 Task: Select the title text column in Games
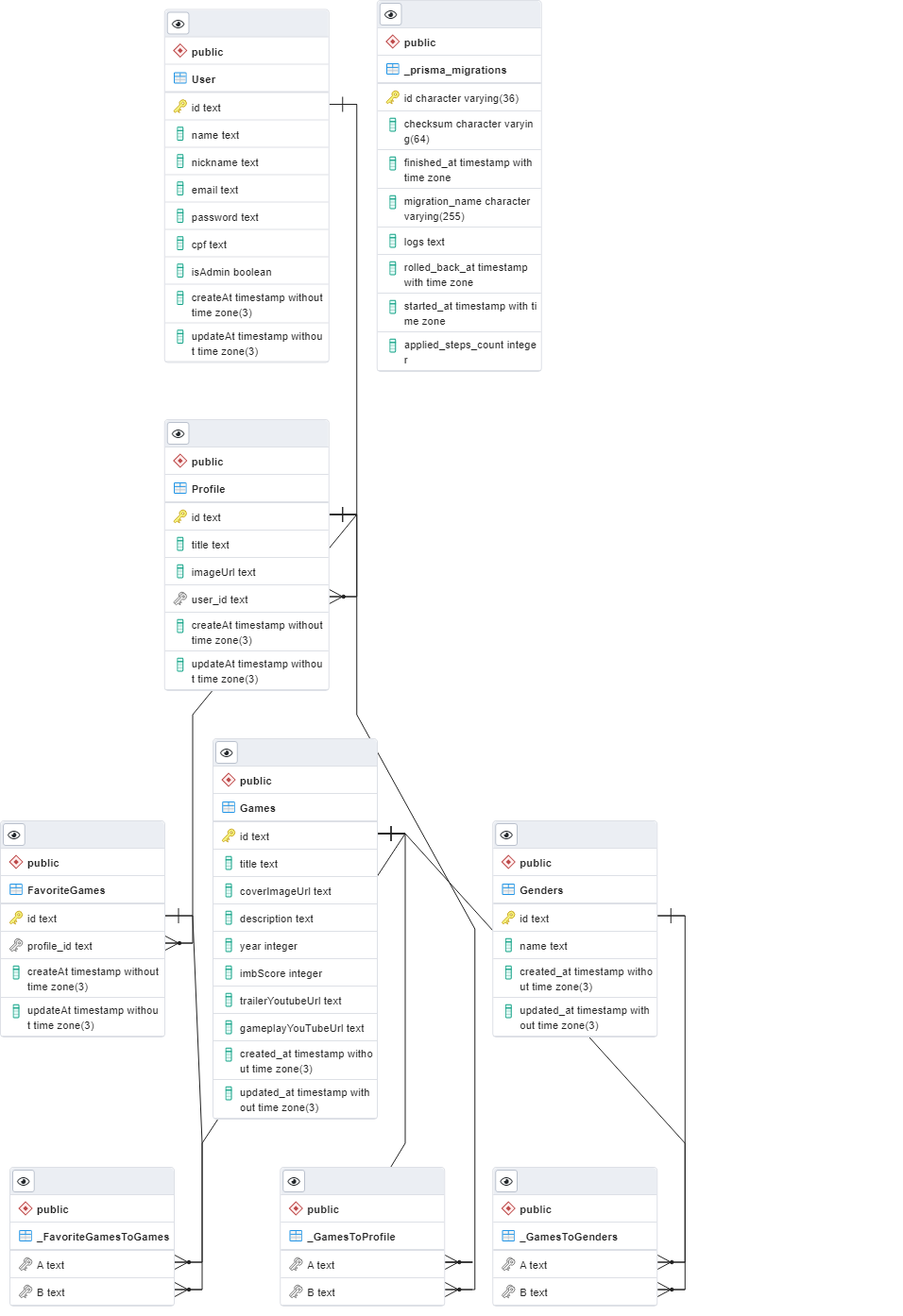(259, 863)
